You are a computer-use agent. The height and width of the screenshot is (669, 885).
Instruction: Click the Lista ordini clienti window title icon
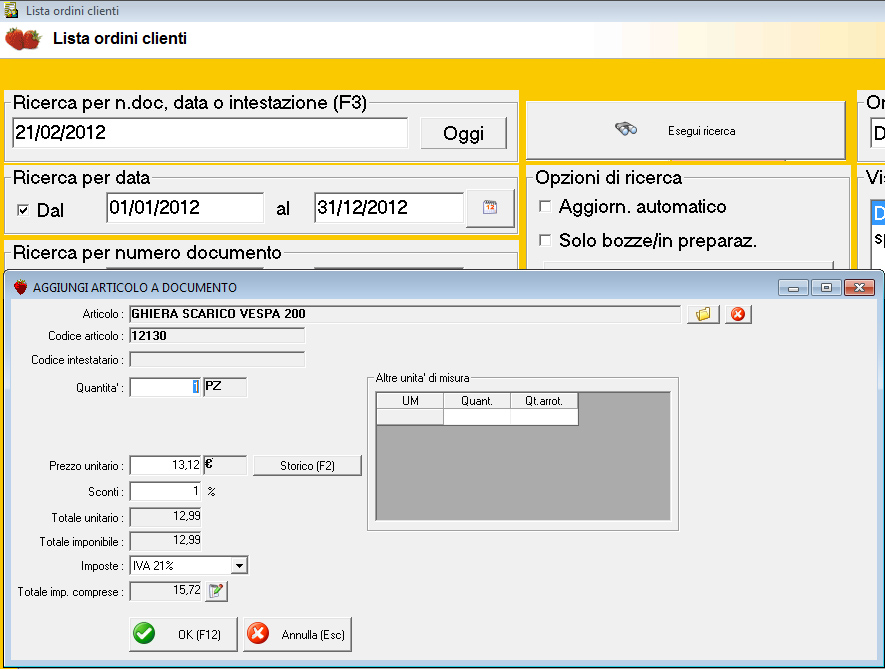pos(11,10)
